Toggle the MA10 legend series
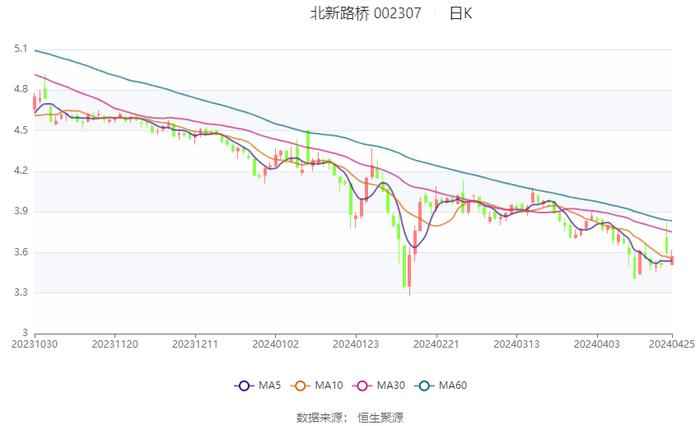The width and height of the screenshot is (700, 426). (330, 385)
